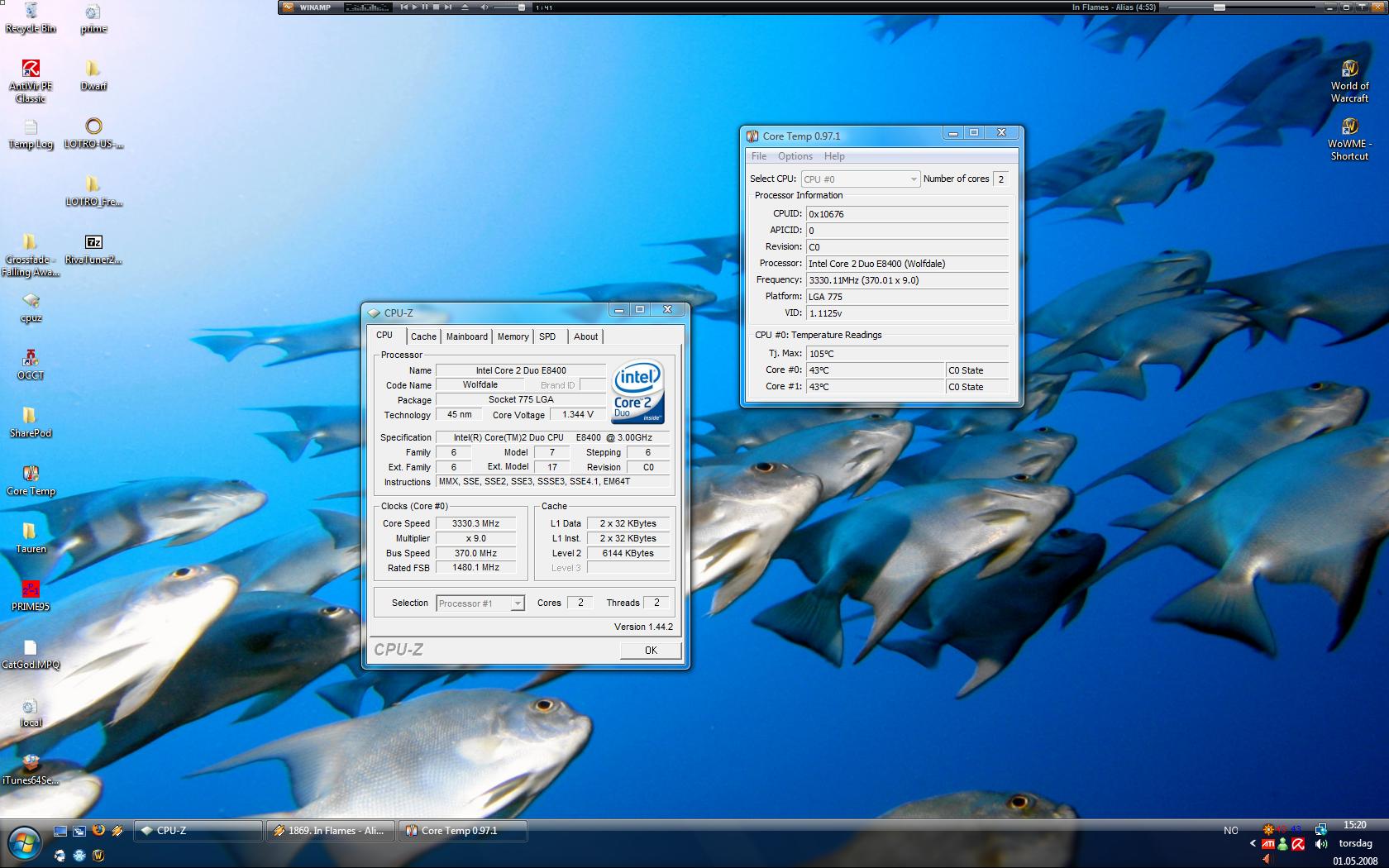Image resolution: width=1389 pixels, height=868 pixels.
Task: Click the Winamp quick launch icon
Action: (118, 830)
